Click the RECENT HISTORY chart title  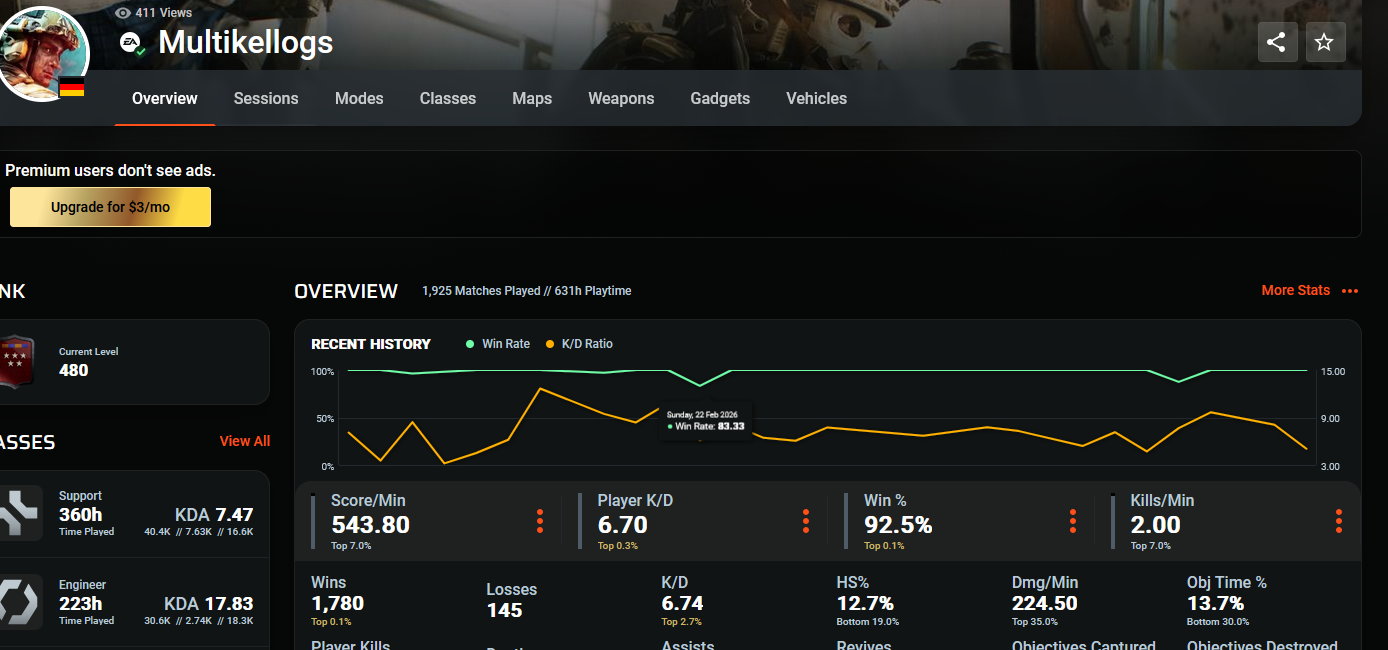(x=371, y=344)
